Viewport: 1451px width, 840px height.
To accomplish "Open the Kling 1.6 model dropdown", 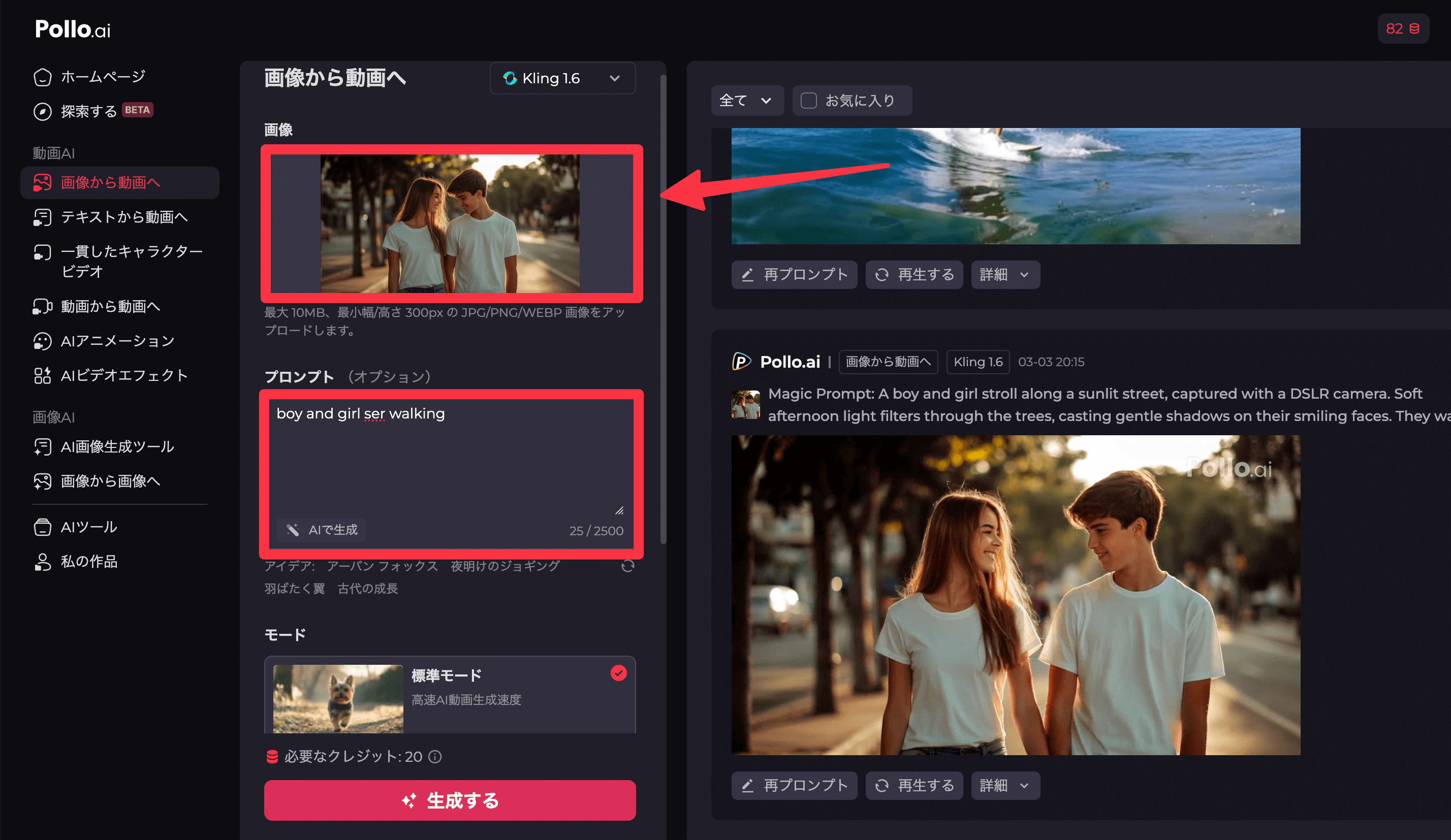I will [562, 78].
